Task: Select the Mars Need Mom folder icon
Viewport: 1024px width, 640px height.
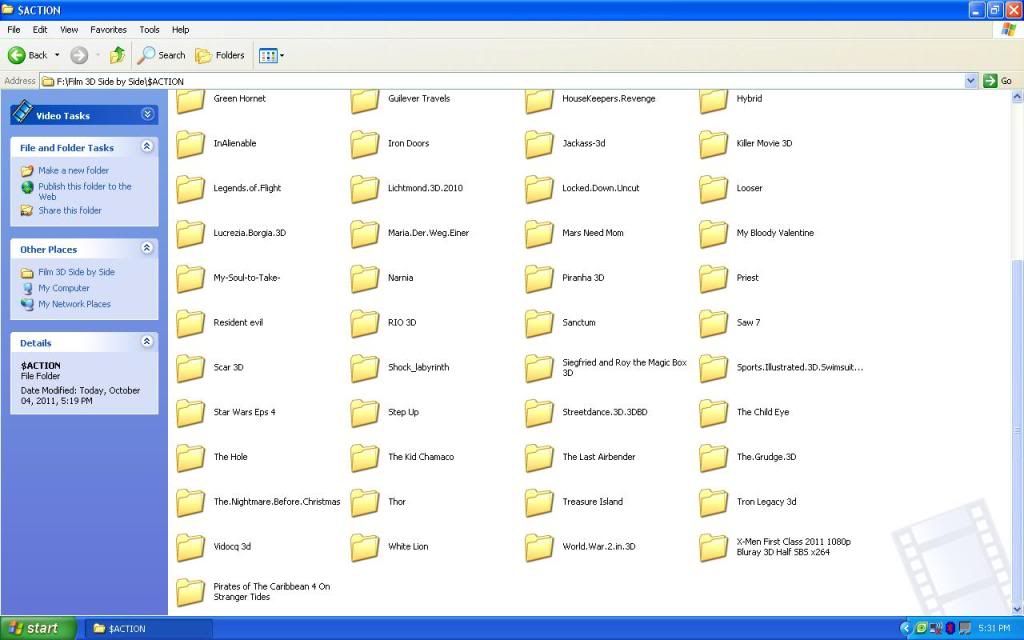Action: (x=539, y=234)
